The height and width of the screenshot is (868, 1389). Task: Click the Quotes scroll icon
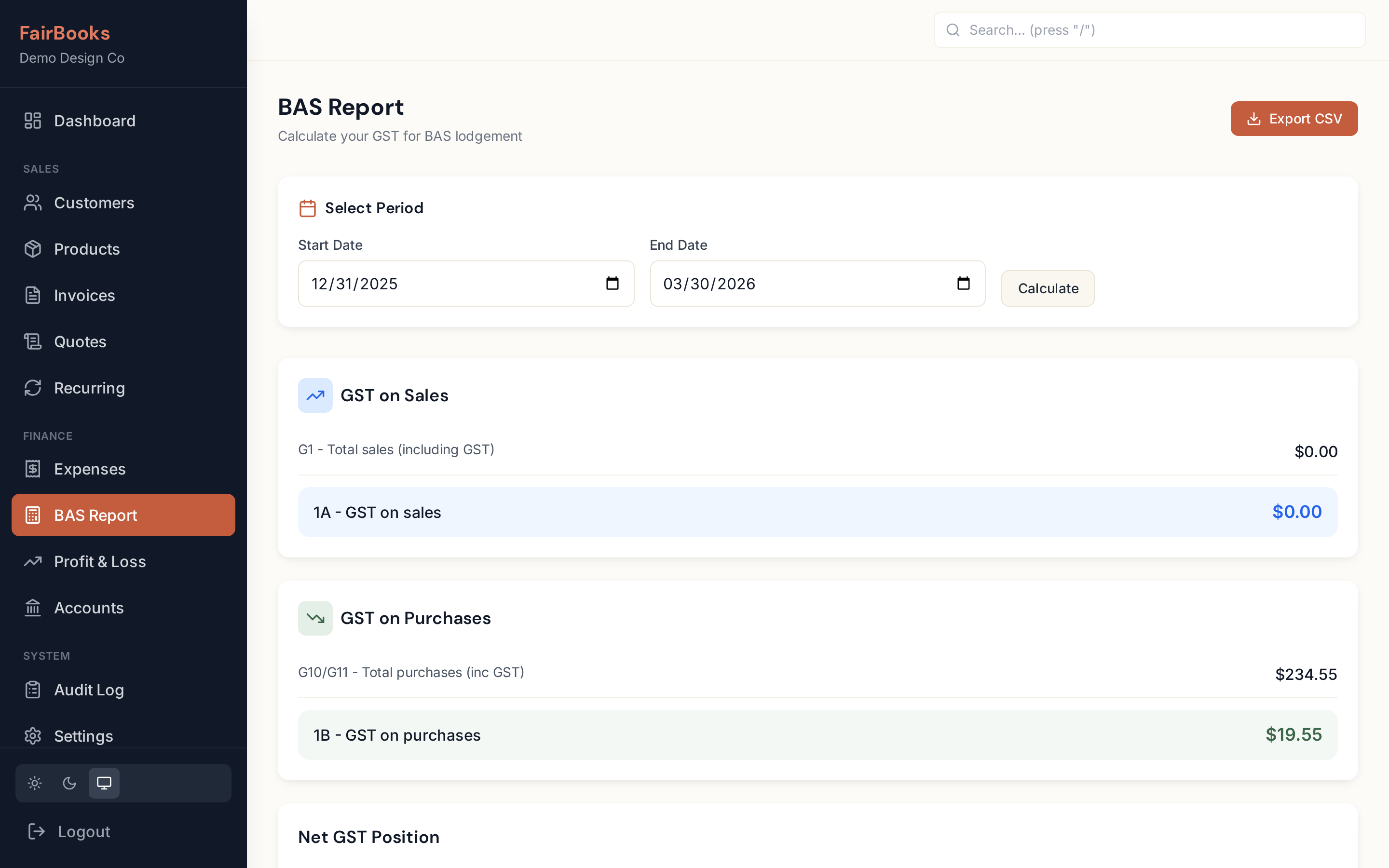point(33,341)
